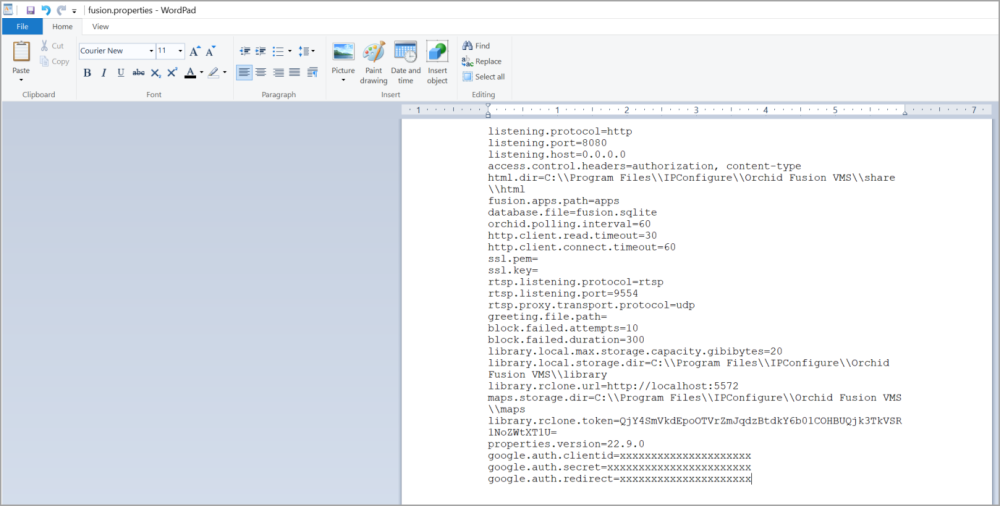Click the line rtsp.listening.port=9554
1000x506 pixels.
561,294
